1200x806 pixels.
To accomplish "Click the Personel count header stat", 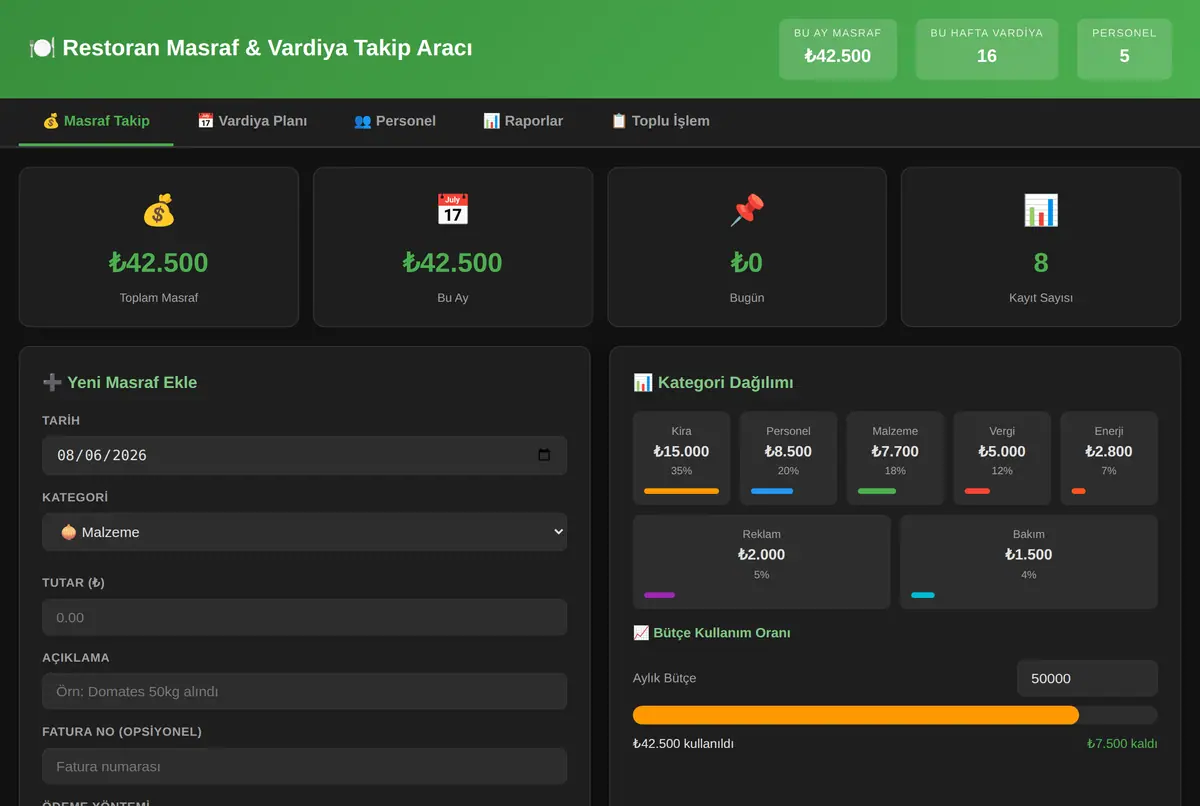I will click(x=1124, y=49).
